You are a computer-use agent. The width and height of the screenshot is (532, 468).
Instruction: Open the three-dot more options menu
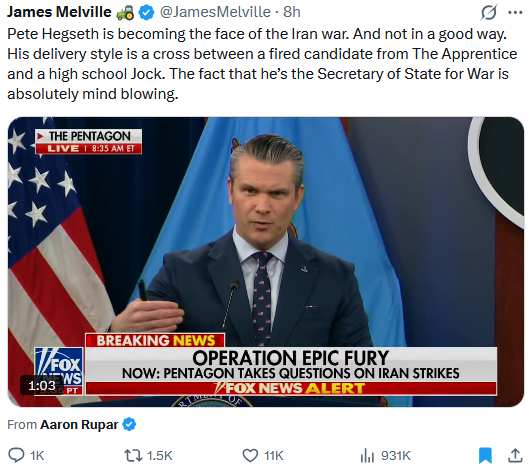pos(515,13)
